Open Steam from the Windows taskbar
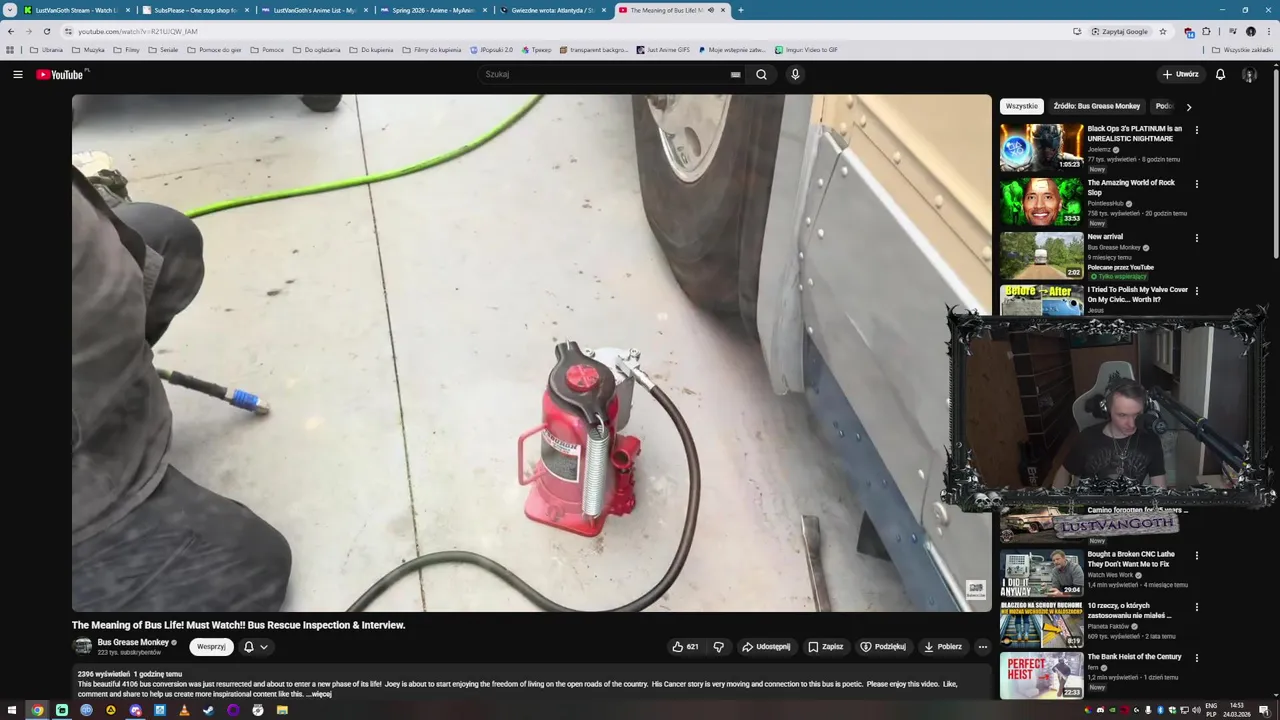Viewport: 1280px width, 720px height. coord(208,710)
